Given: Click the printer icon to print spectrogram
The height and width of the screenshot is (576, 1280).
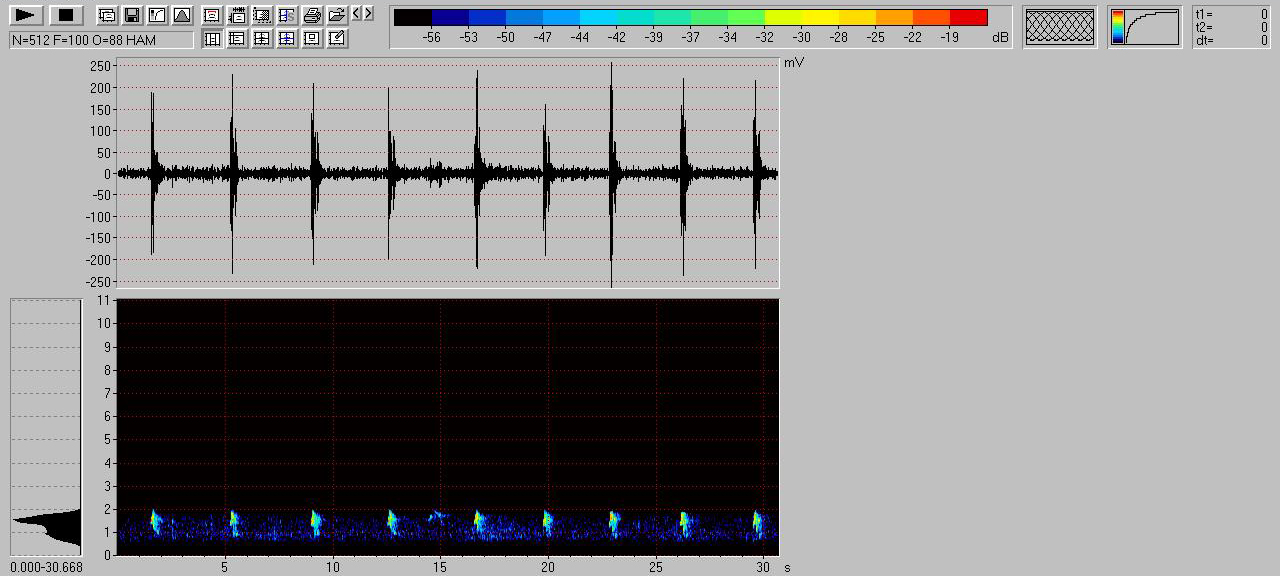Looking at the screenshot, I should (x=312, y=15).
